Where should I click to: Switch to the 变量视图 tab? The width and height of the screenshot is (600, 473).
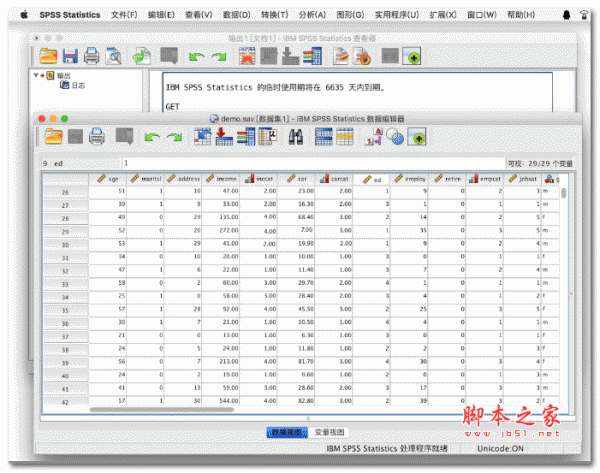(x=330, y=432)
